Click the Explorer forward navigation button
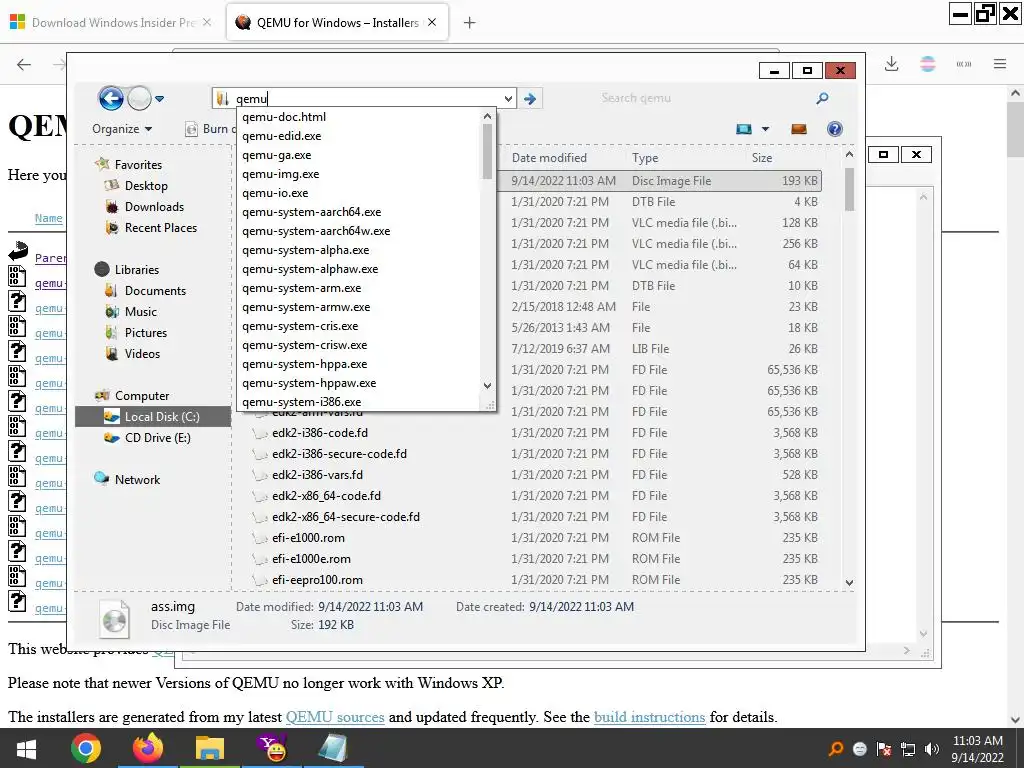 coord(139,99)
